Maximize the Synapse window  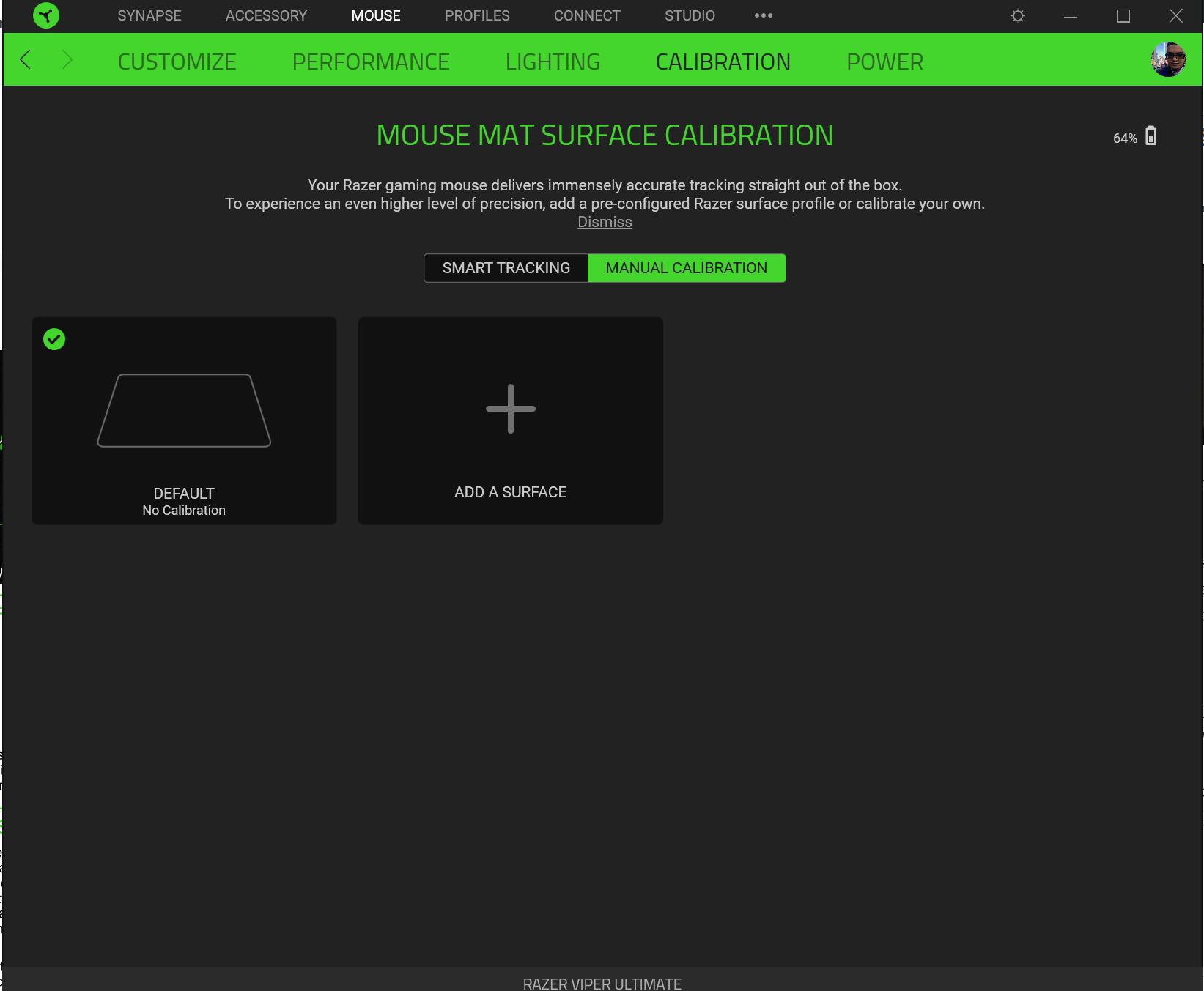tap(1123, 15)
